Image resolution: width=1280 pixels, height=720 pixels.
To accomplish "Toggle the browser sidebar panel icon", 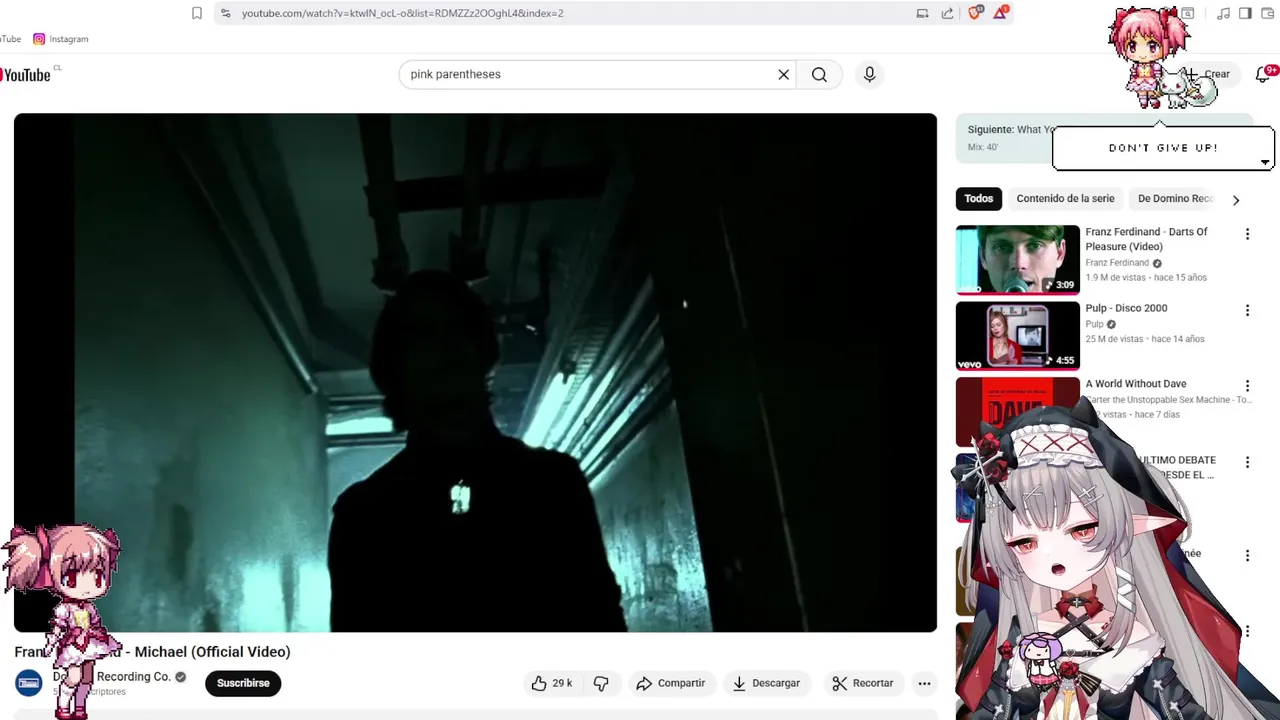I will [x=1245, y=13].
